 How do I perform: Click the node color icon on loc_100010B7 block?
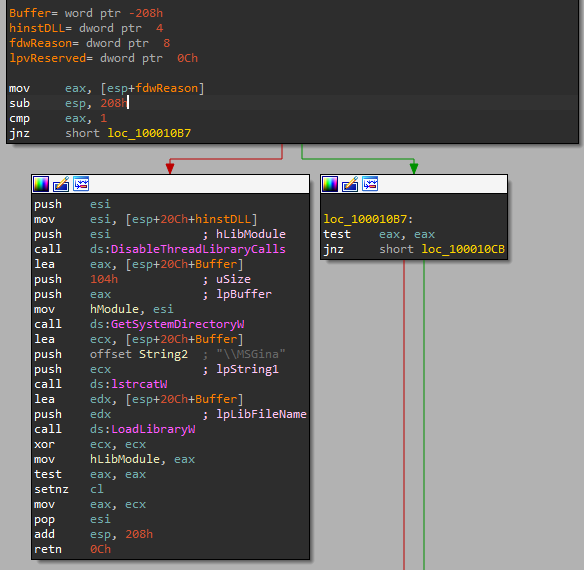coord(330,184)
